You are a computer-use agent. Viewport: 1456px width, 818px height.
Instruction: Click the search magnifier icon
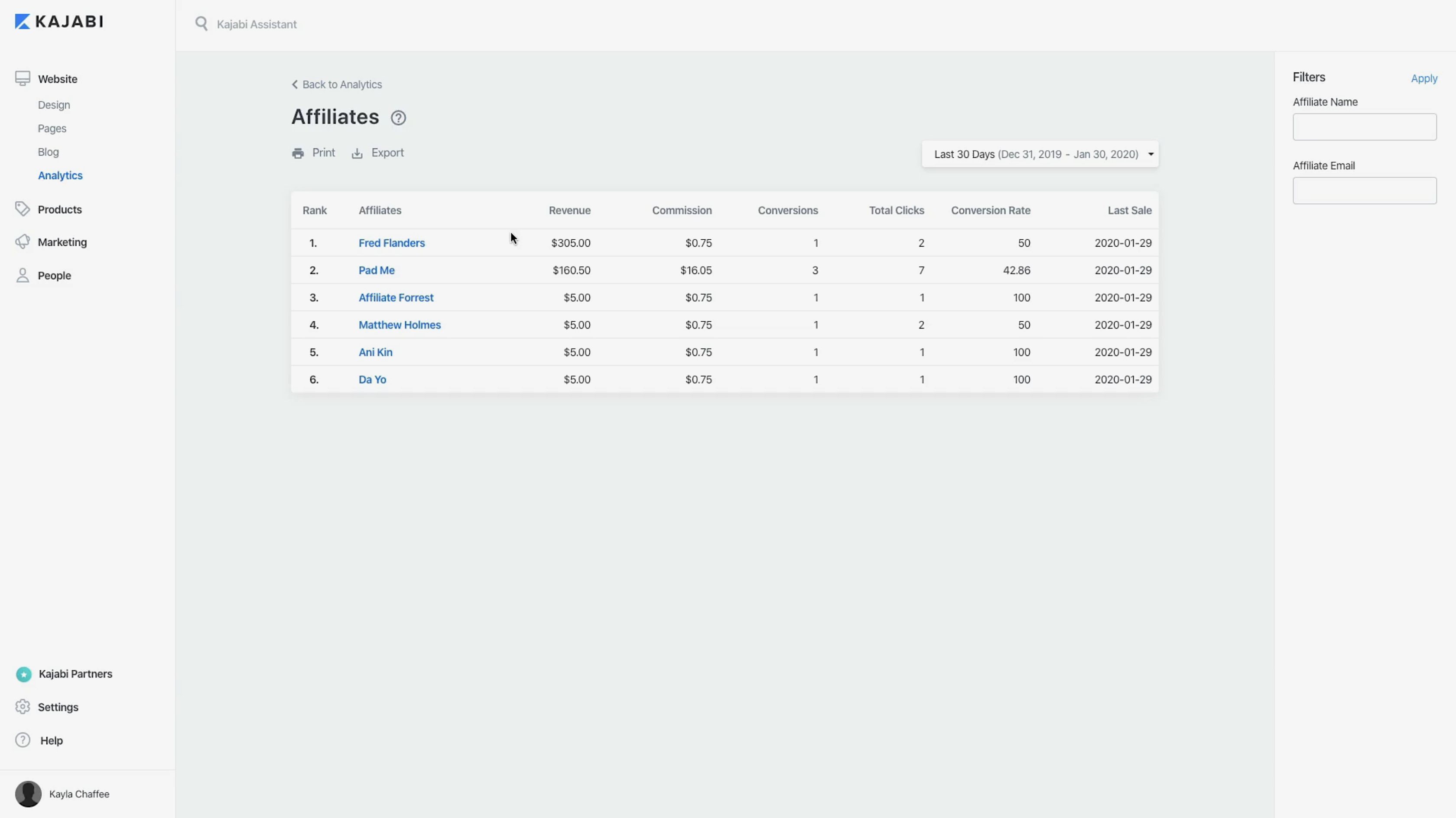201,24
